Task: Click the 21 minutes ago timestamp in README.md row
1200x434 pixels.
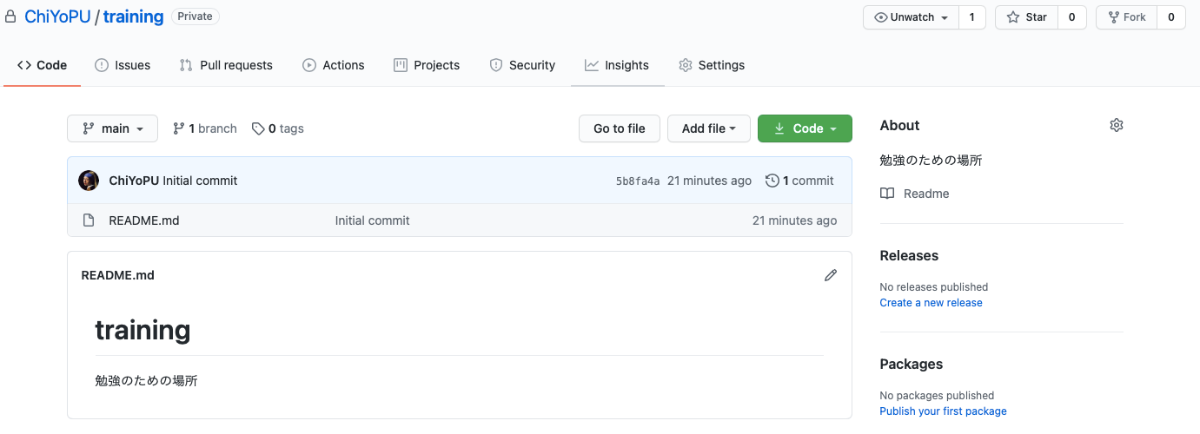Action: pyautogui.click(x=794, y=220)
